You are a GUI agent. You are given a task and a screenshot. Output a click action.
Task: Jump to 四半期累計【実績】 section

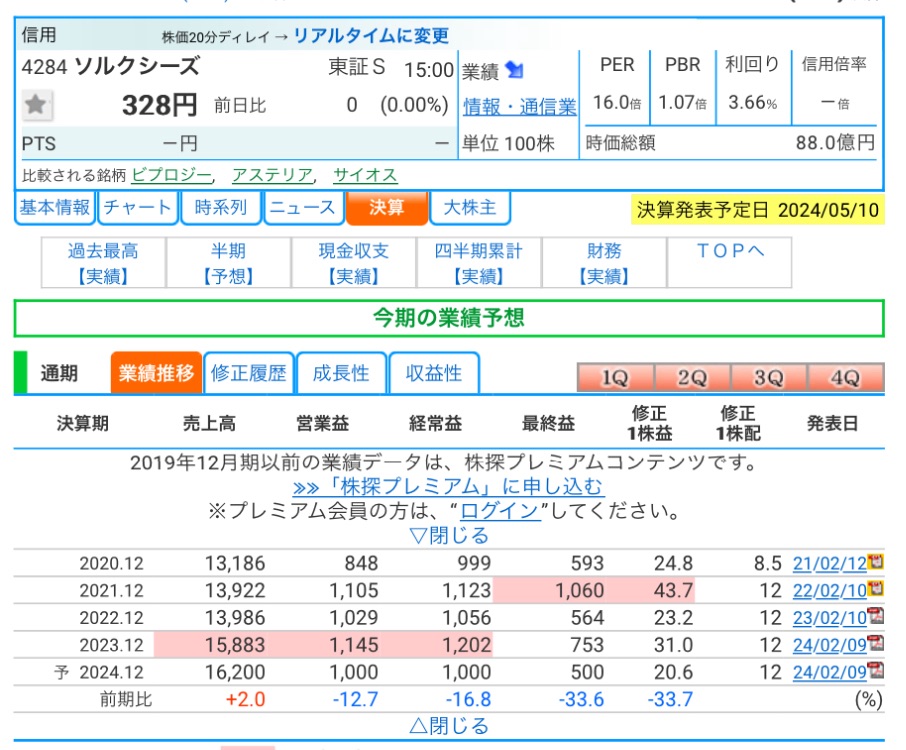479,263
